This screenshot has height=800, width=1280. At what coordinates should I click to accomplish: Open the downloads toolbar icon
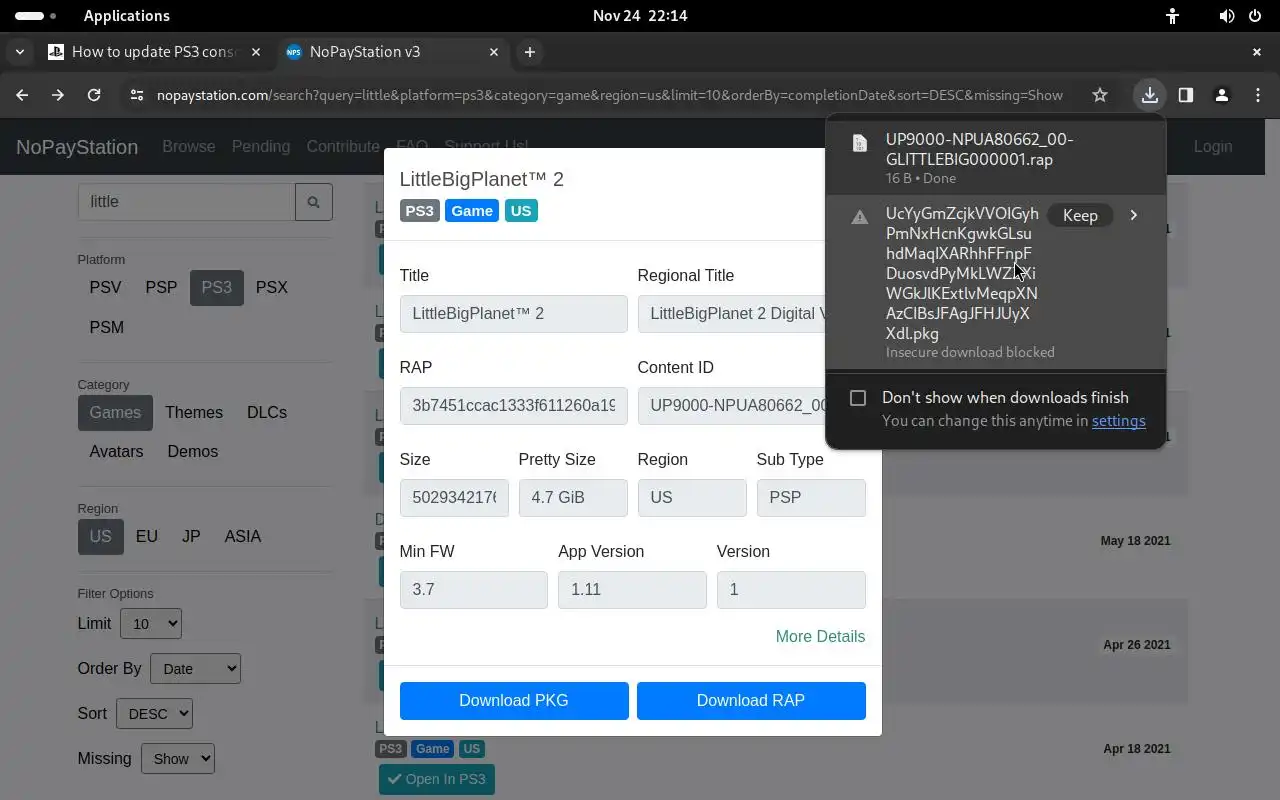click(1150, 95)
